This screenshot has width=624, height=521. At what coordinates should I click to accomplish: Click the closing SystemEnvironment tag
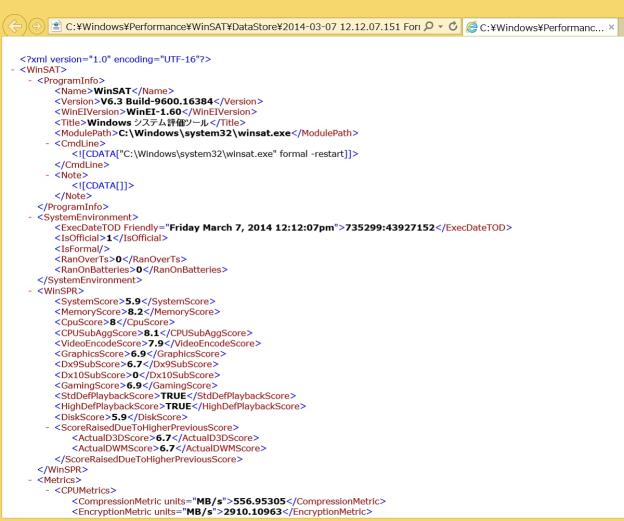pos(90,280)
